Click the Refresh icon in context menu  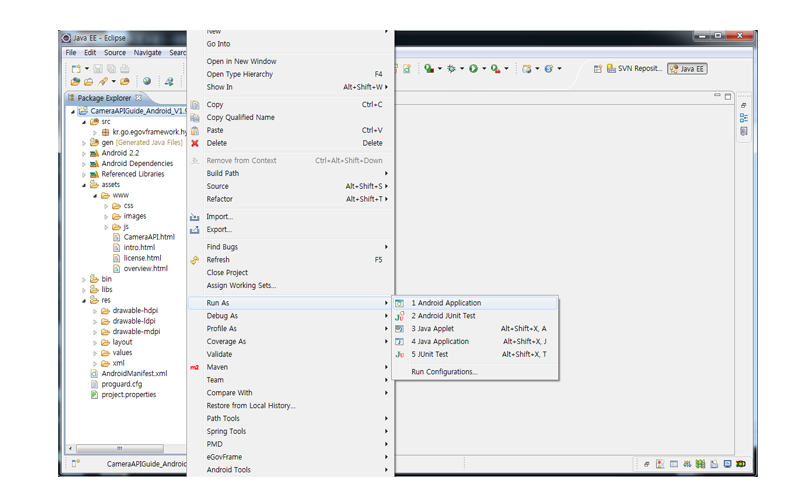tap(195, 260)
